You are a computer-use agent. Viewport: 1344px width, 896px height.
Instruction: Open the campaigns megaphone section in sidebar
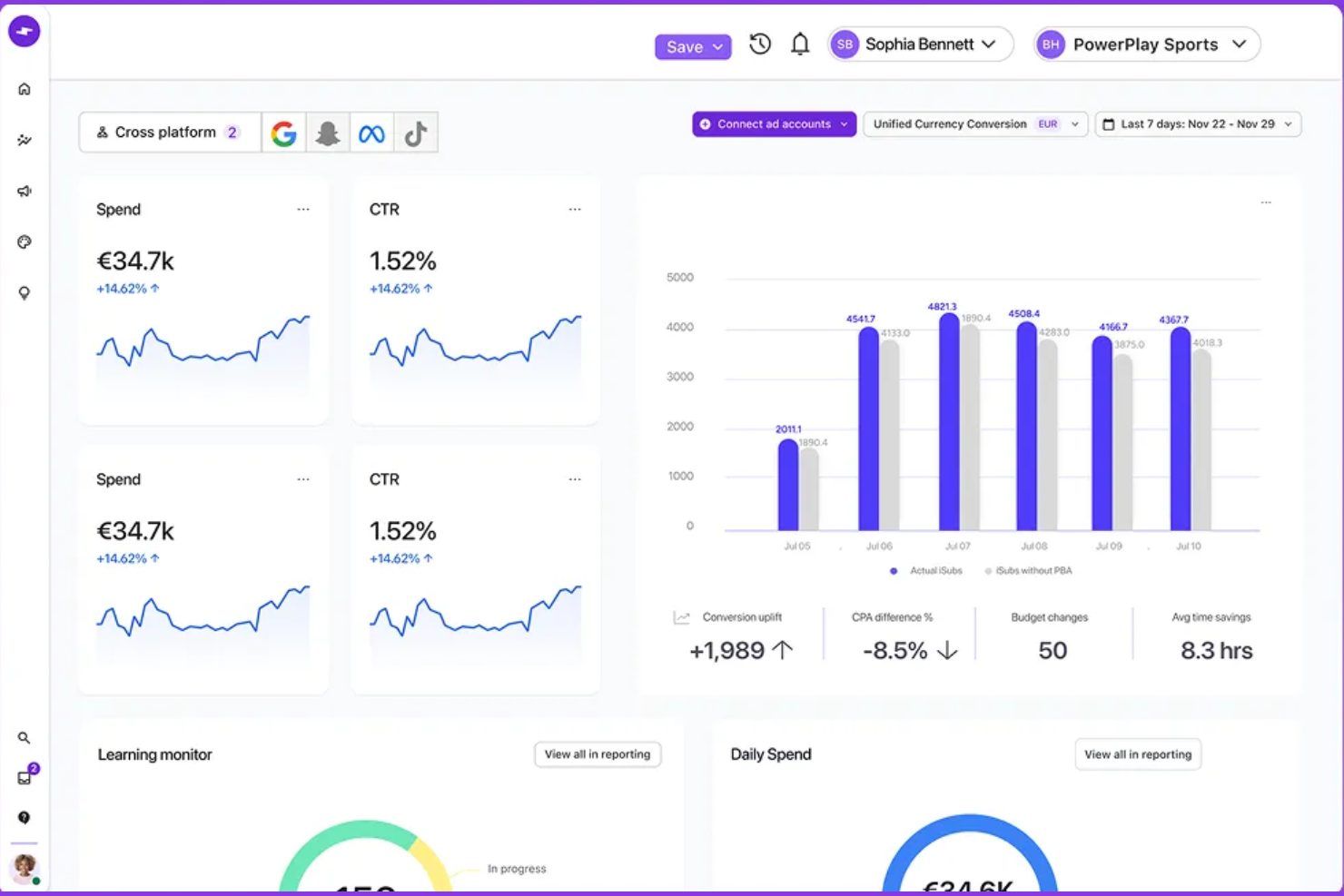pyautogui.click(x=24, y=191)
